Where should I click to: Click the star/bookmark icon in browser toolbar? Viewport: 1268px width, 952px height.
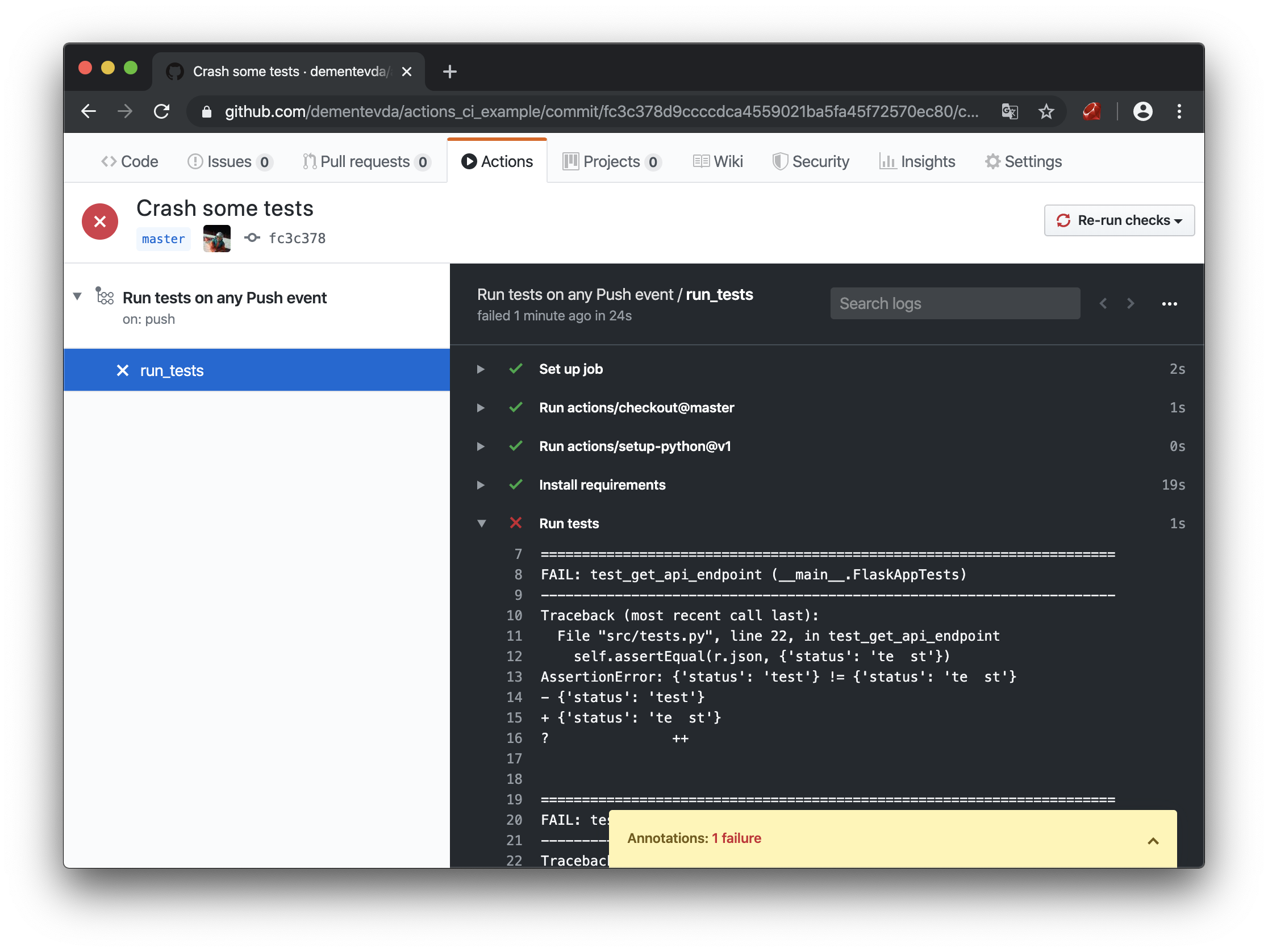(1044, 110)
